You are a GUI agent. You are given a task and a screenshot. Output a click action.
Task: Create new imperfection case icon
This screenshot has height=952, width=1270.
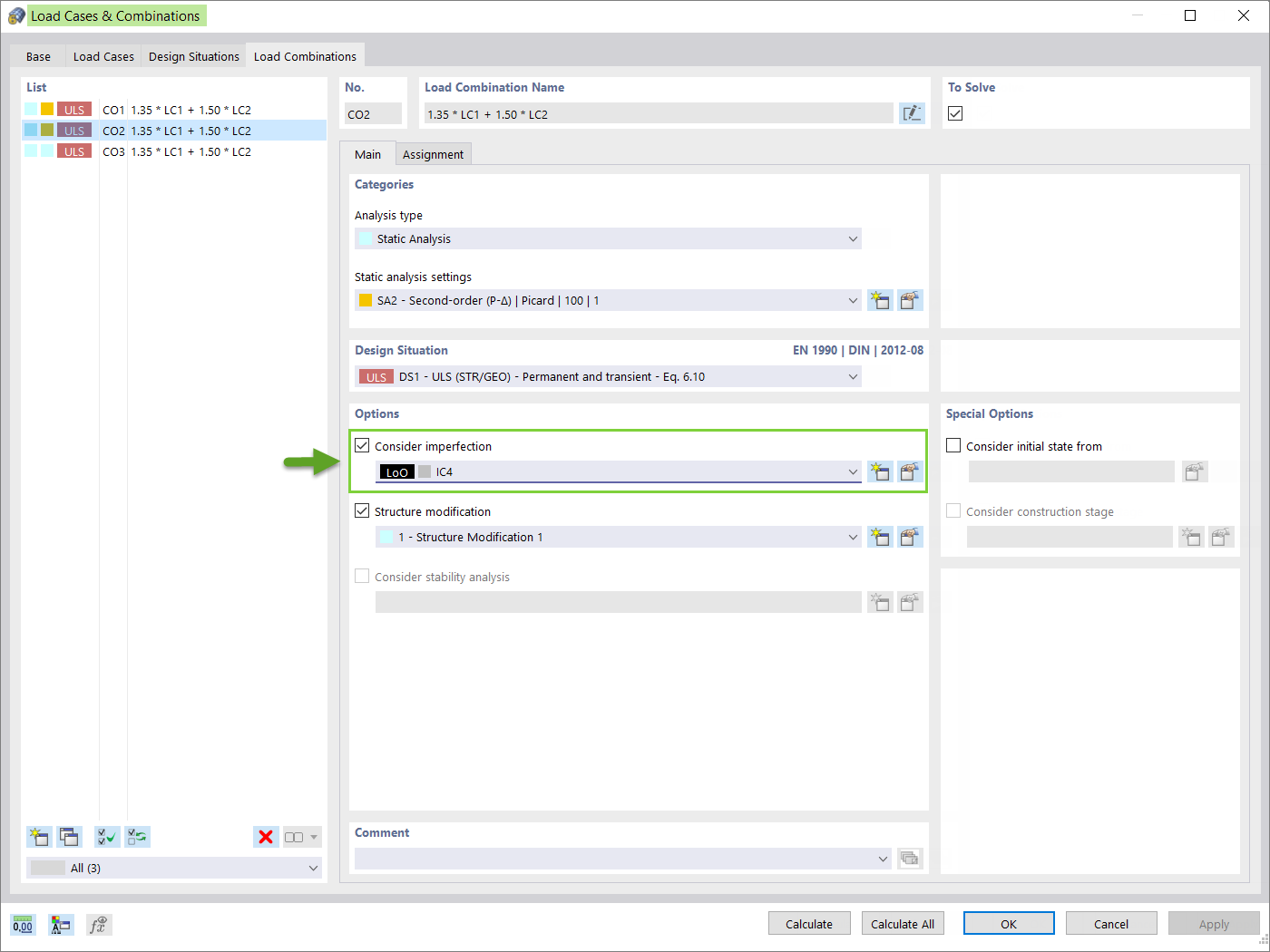point(880,471)
